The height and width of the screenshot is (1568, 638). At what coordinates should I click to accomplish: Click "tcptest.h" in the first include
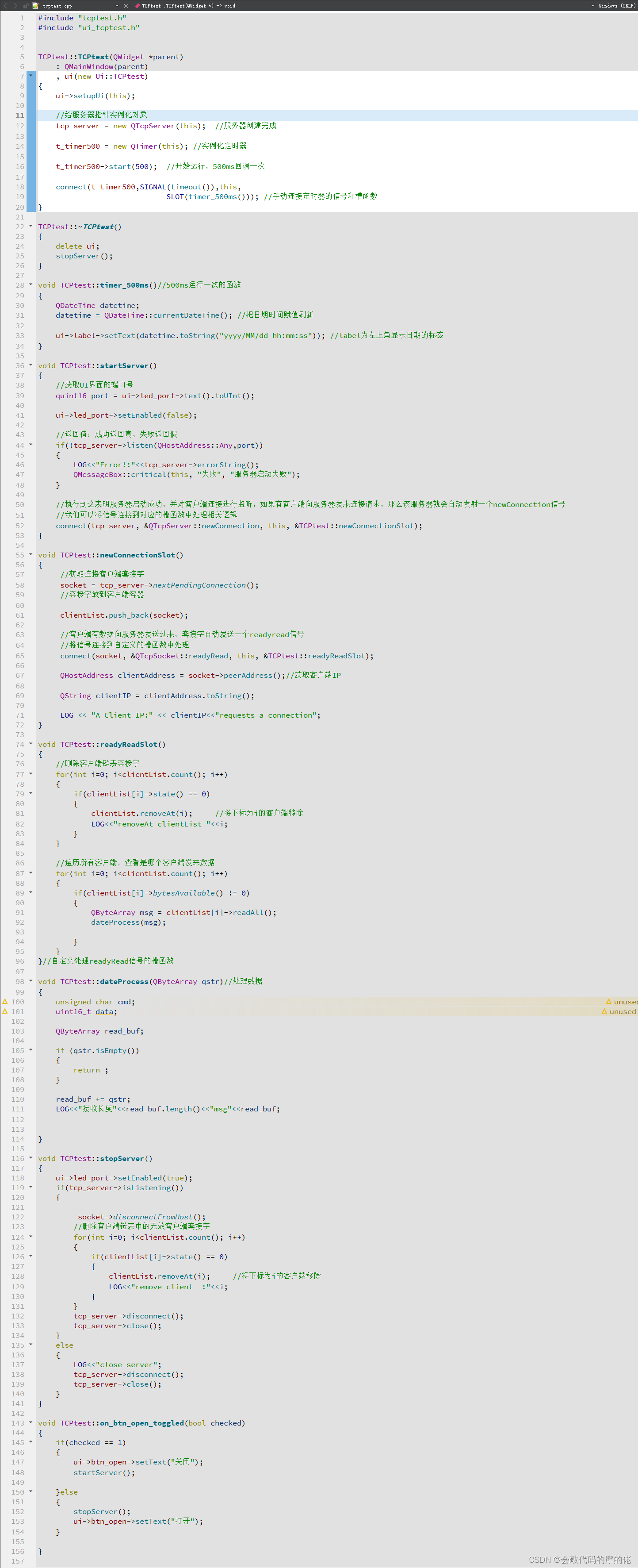[102, 18]
